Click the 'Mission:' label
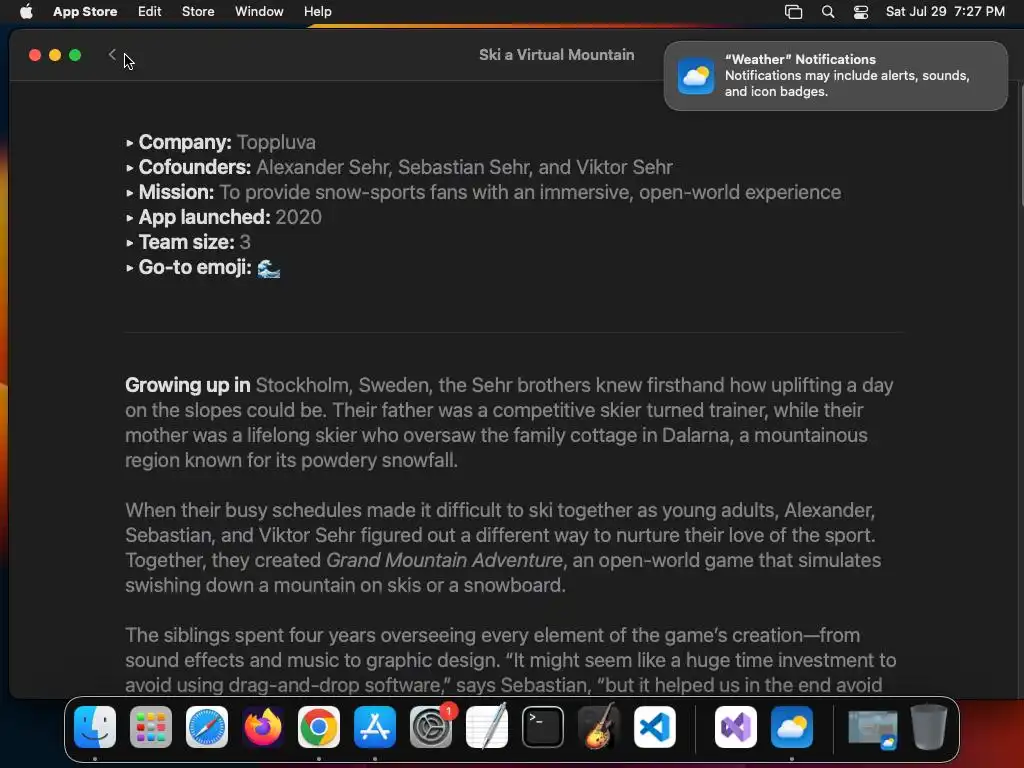 176,192
